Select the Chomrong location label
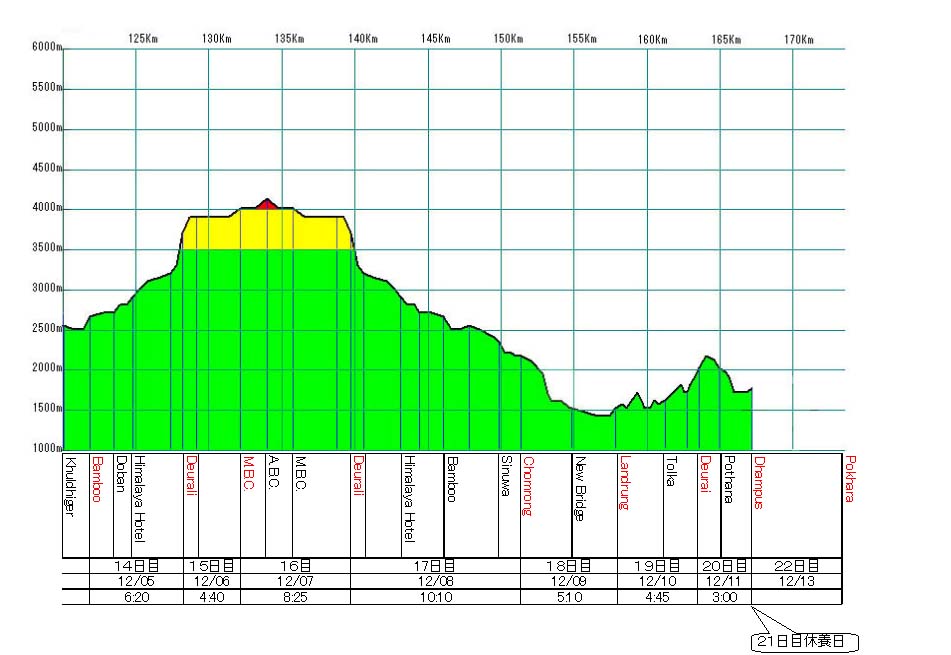Screen dimensions: 951x655 pos(526,485)
